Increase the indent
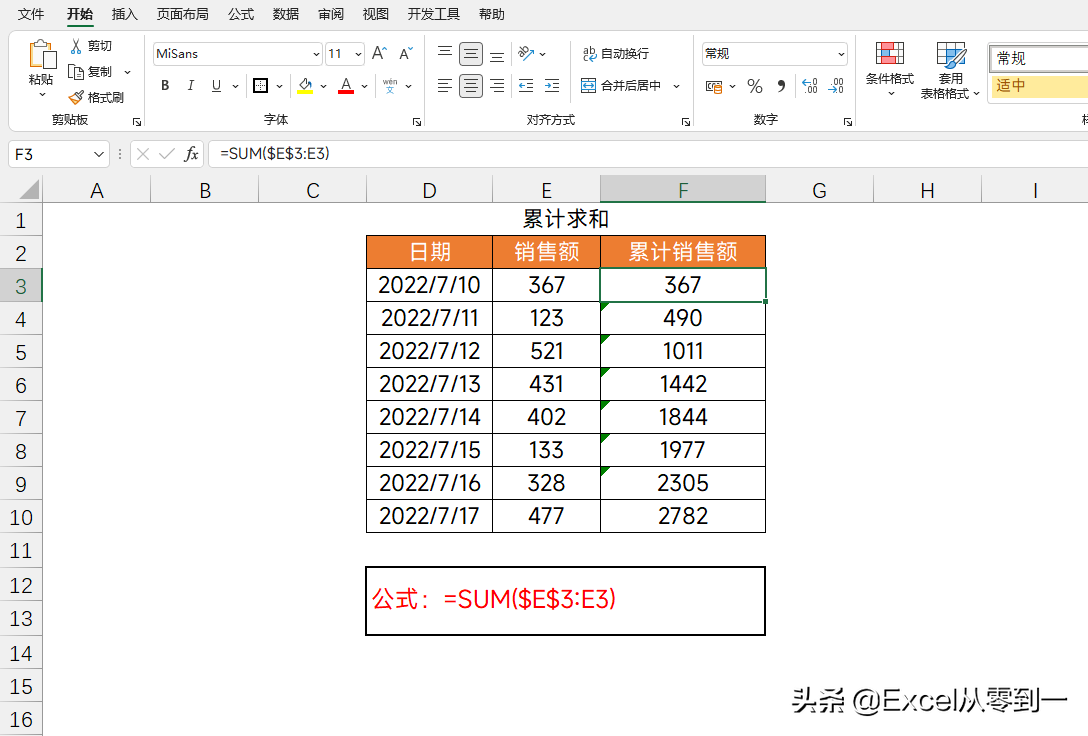 point(552,85)
